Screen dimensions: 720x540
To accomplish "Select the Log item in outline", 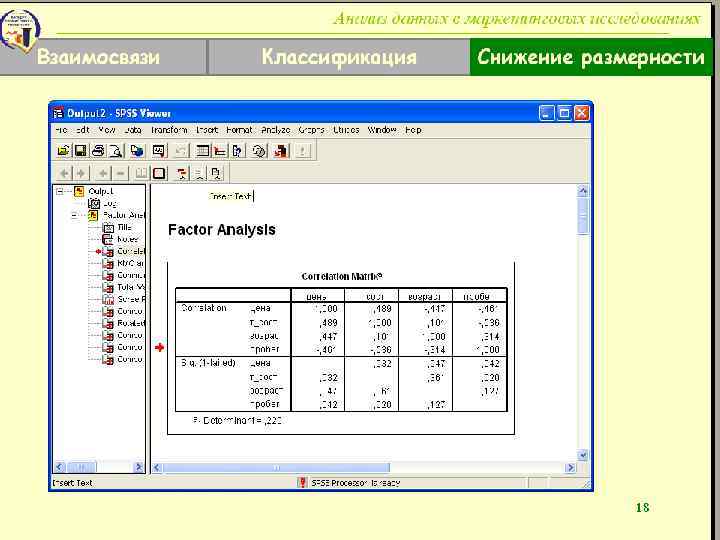I will (x=110, y=203).
